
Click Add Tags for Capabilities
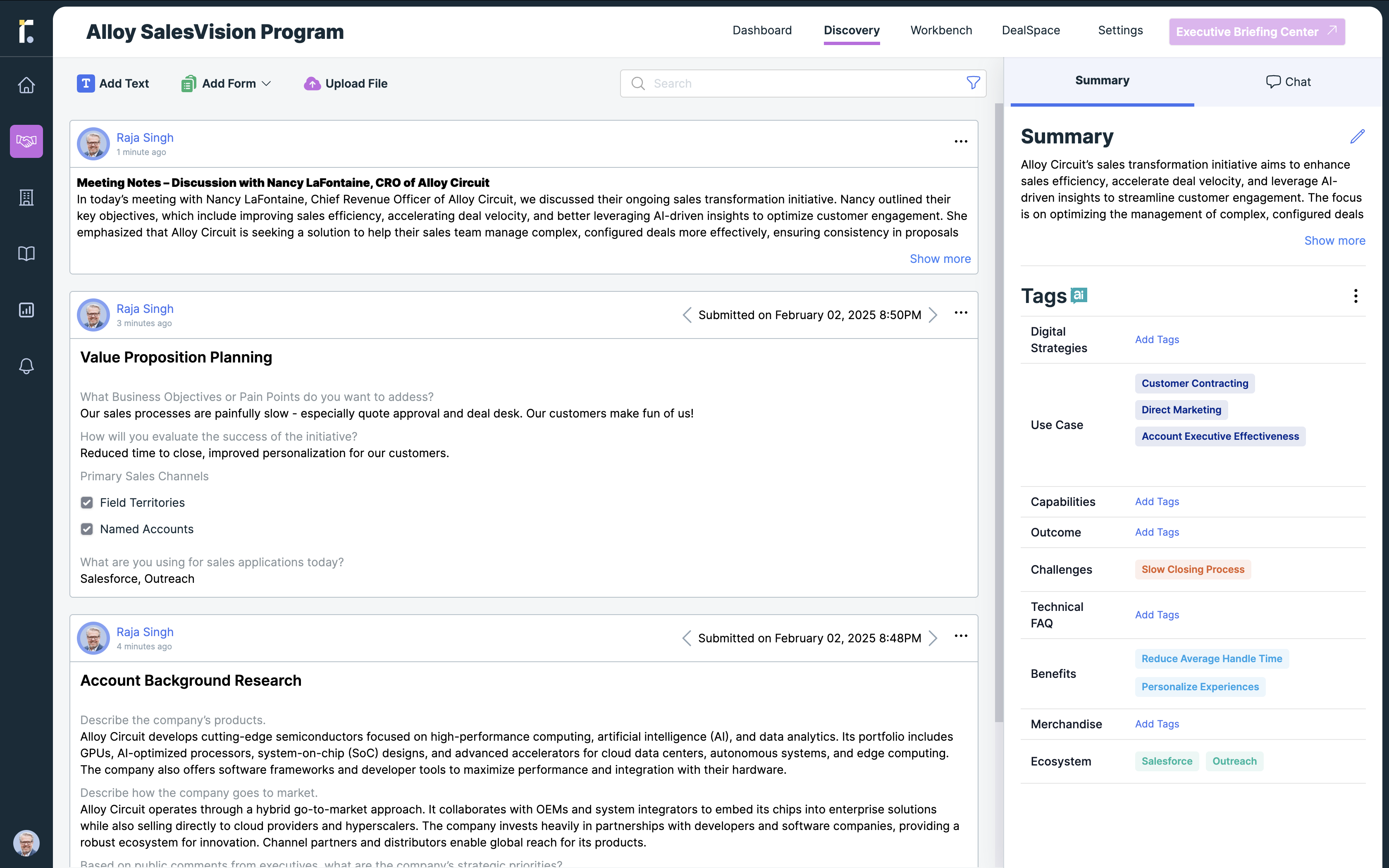[x=1157, y=502]
